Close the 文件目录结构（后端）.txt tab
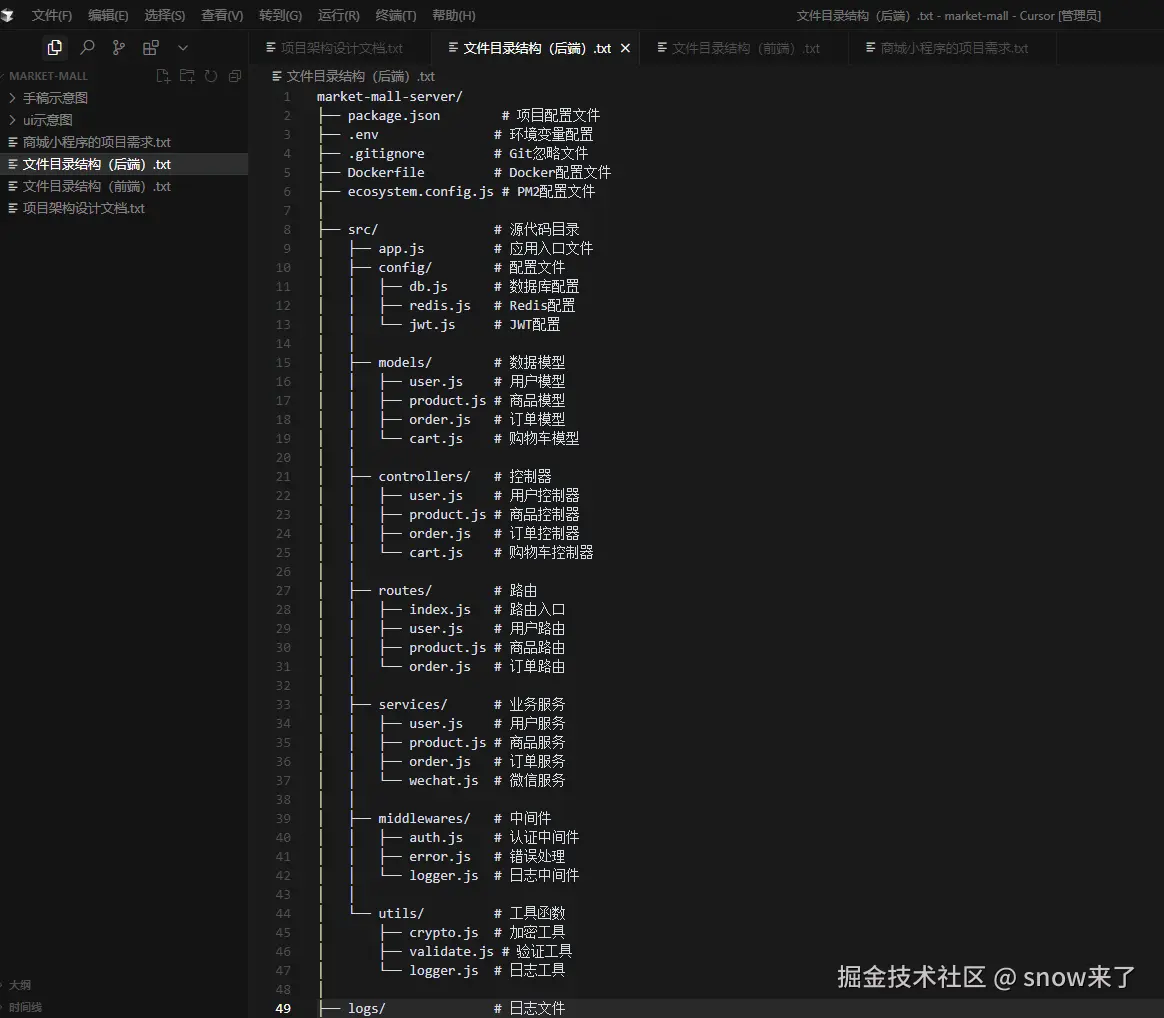 (625, 48)
